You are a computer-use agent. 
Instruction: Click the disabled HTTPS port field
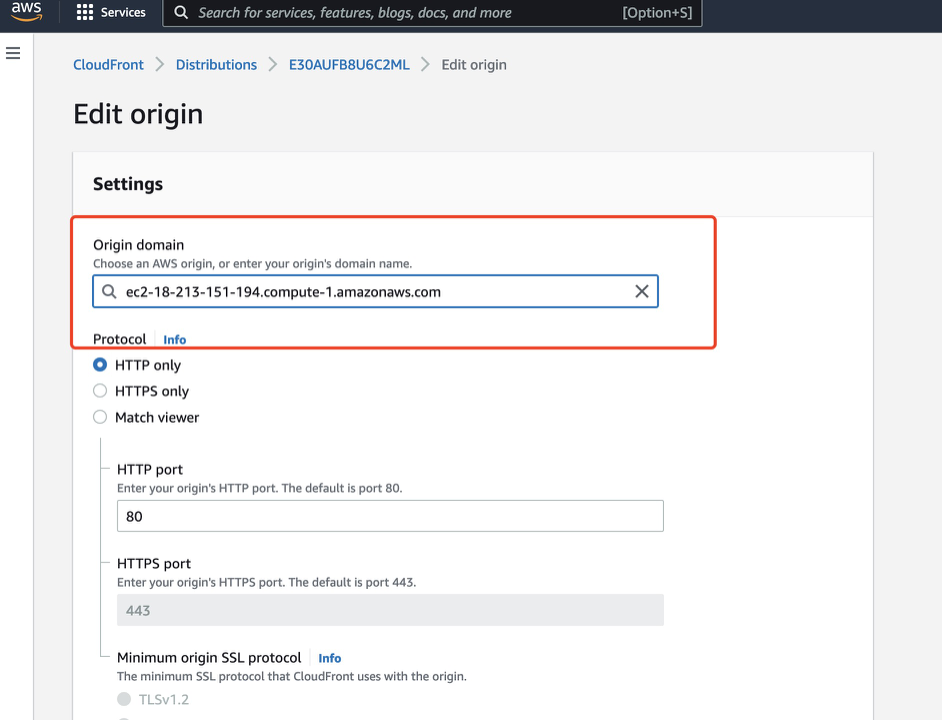(x=390, y=610)
